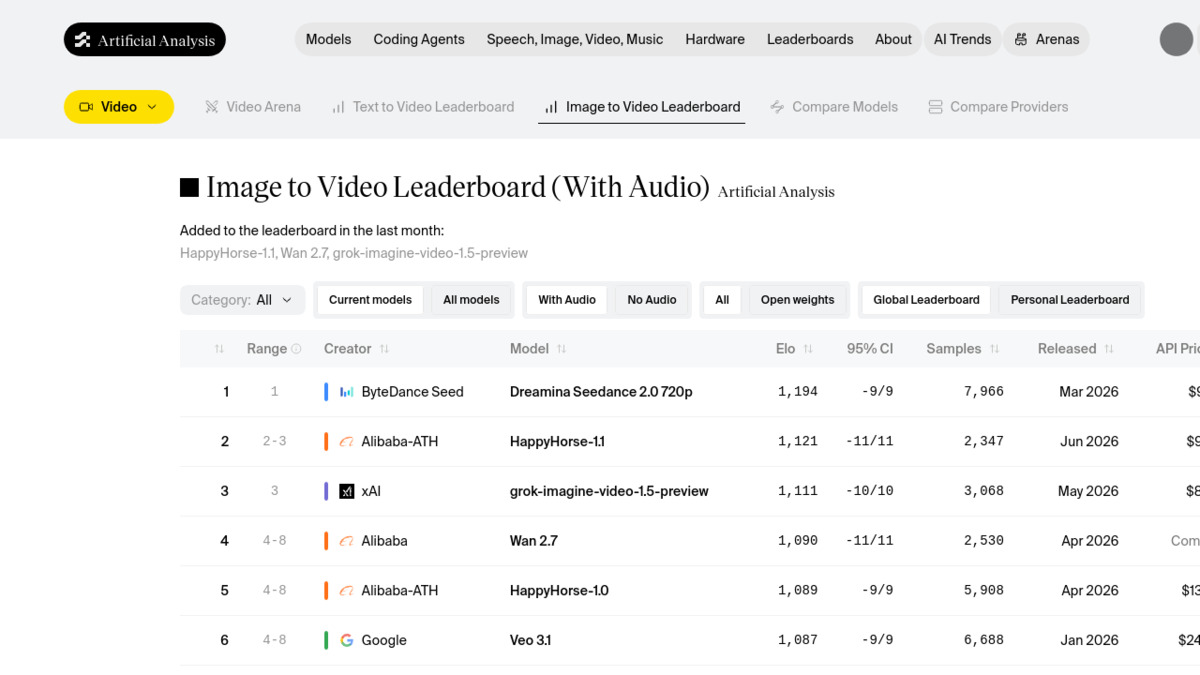Click the ByteDance Seed creator name
The image size is (1200, 675).
coord(412,392)
